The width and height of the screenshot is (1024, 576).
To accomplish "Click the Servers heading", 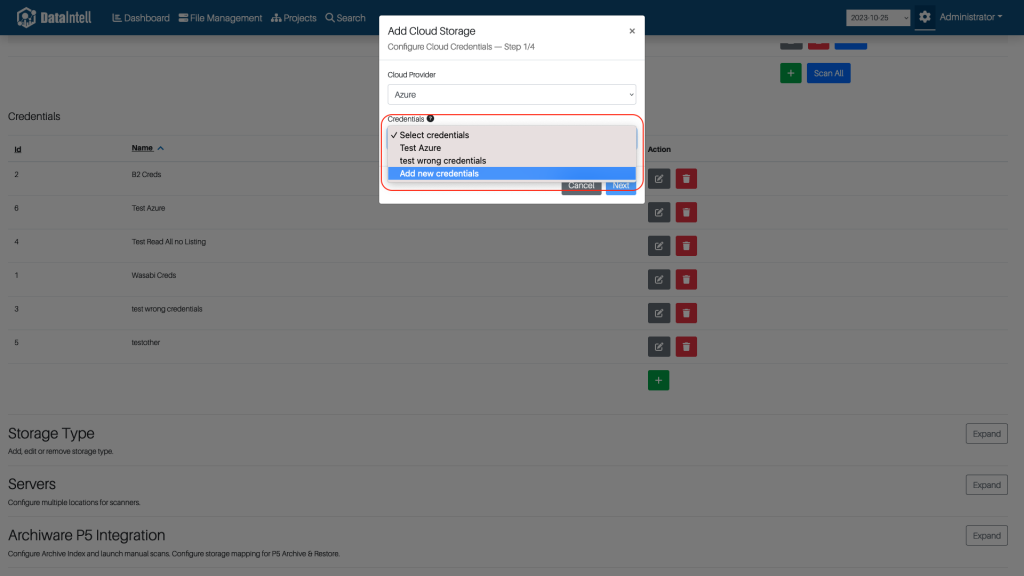I will 31,485.
